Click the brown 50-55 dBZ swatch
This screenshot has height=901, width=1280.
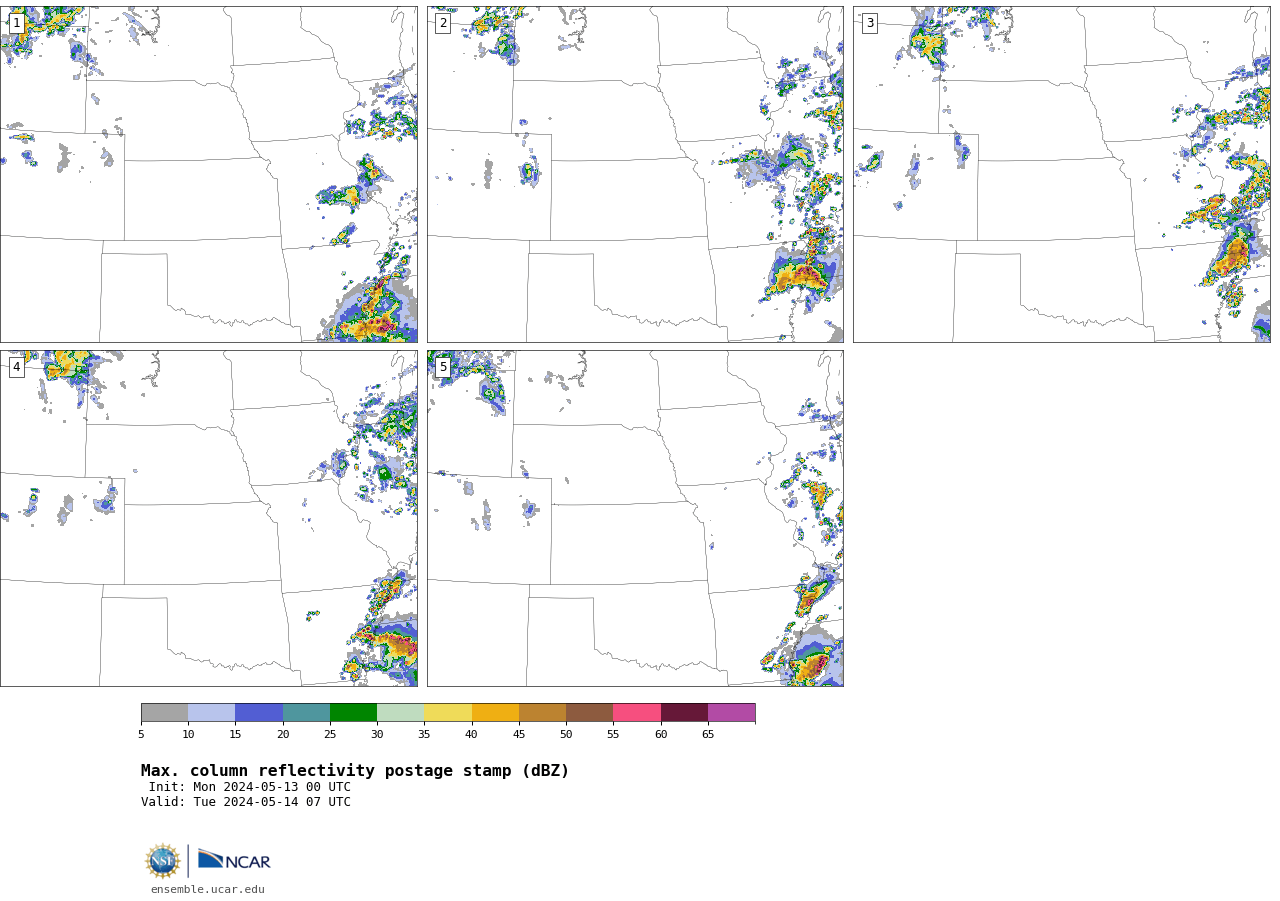[590, 712]
